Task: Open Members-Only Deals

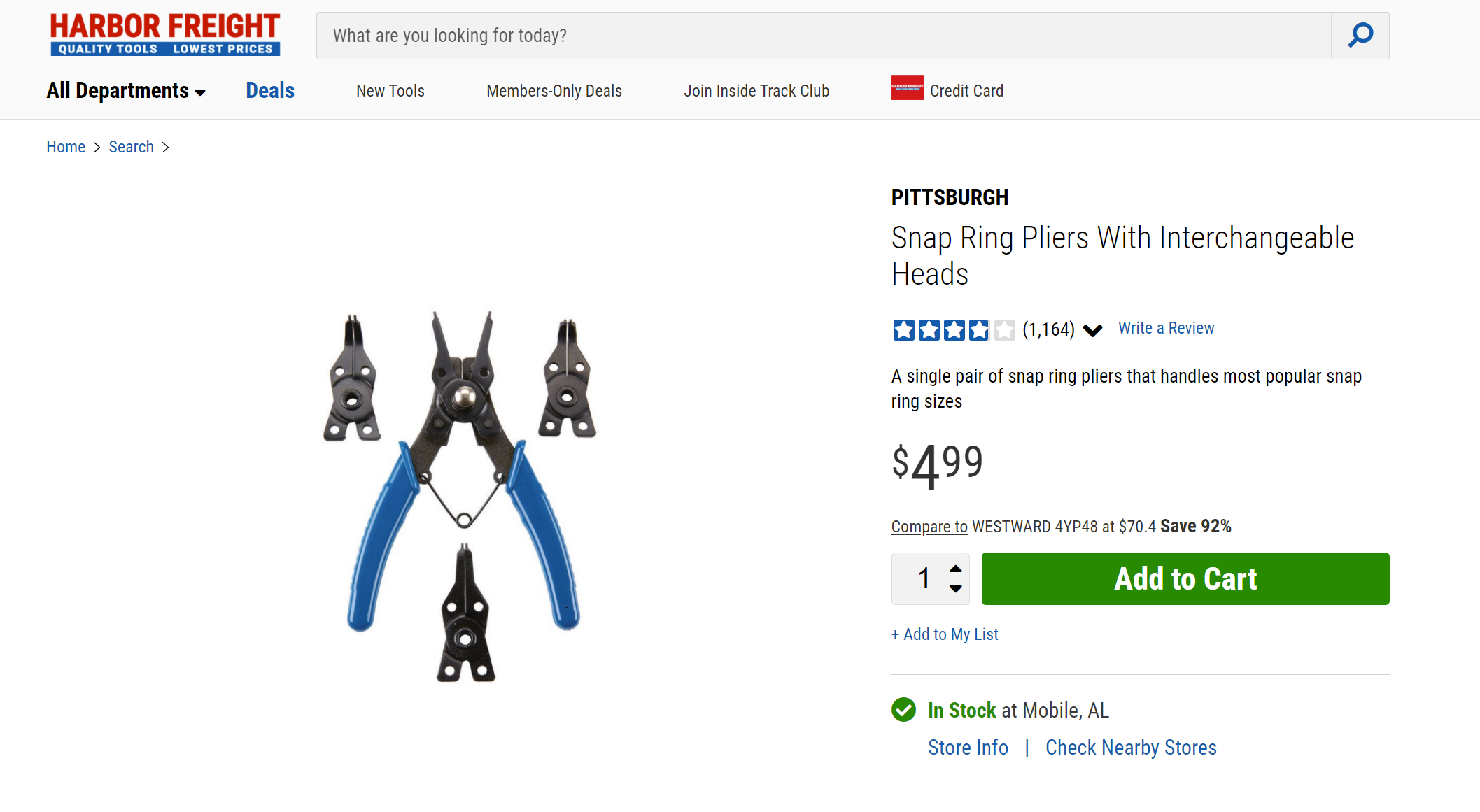Action: [554, 91]
